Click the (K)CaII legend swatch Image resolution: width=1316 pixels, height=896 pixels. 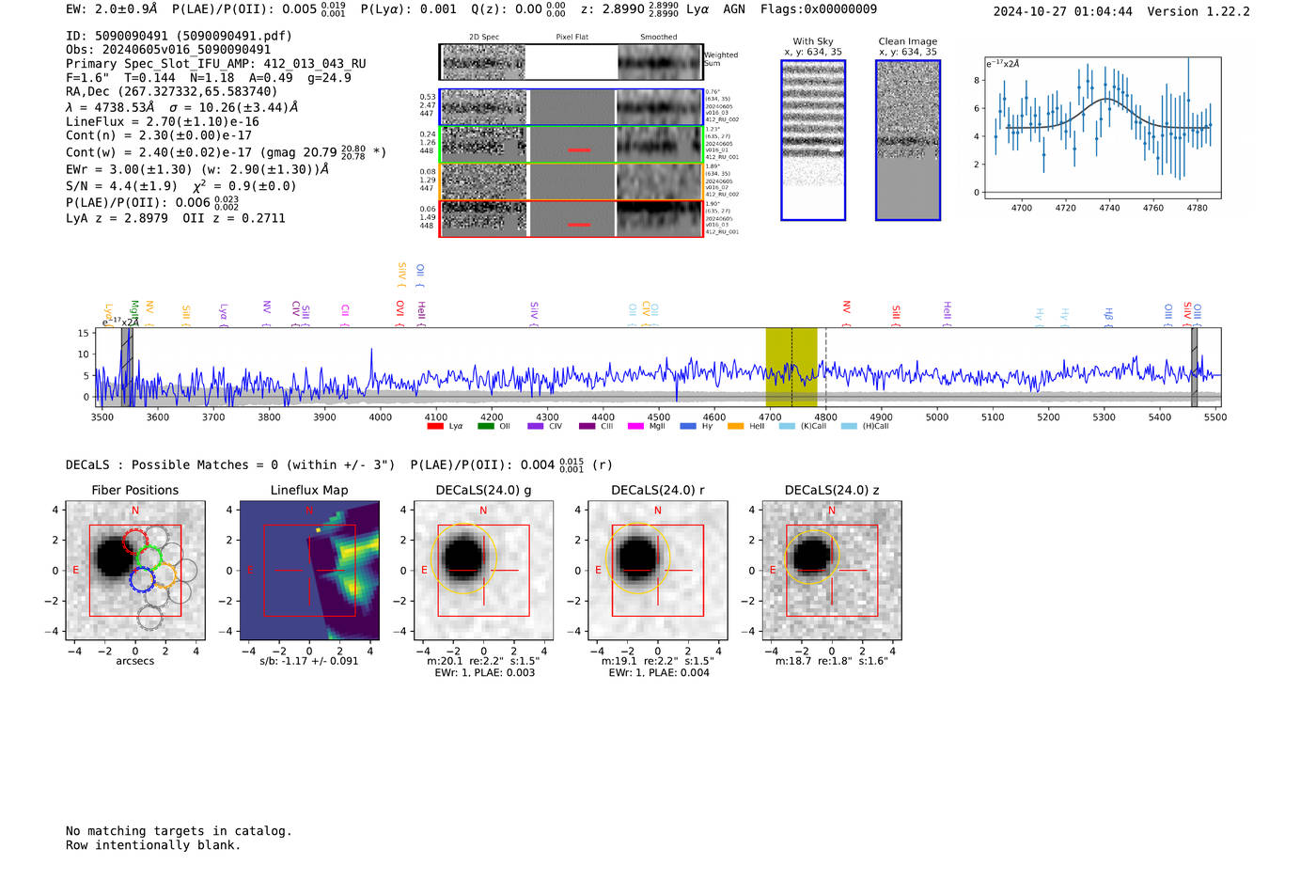point(788,426)
